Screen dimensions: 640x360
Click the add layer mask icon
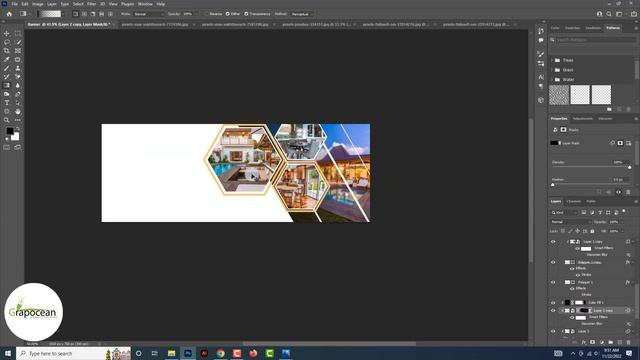coord(593,342)
